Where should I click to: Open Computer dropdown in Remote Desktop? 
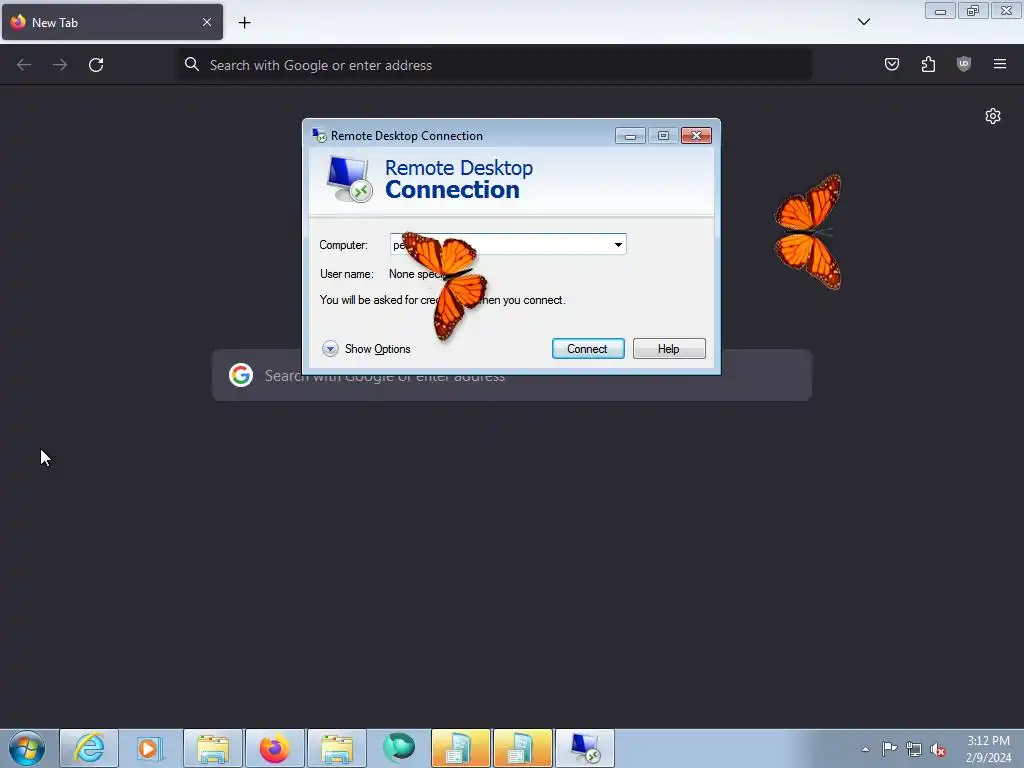click(x=618, y=245)
